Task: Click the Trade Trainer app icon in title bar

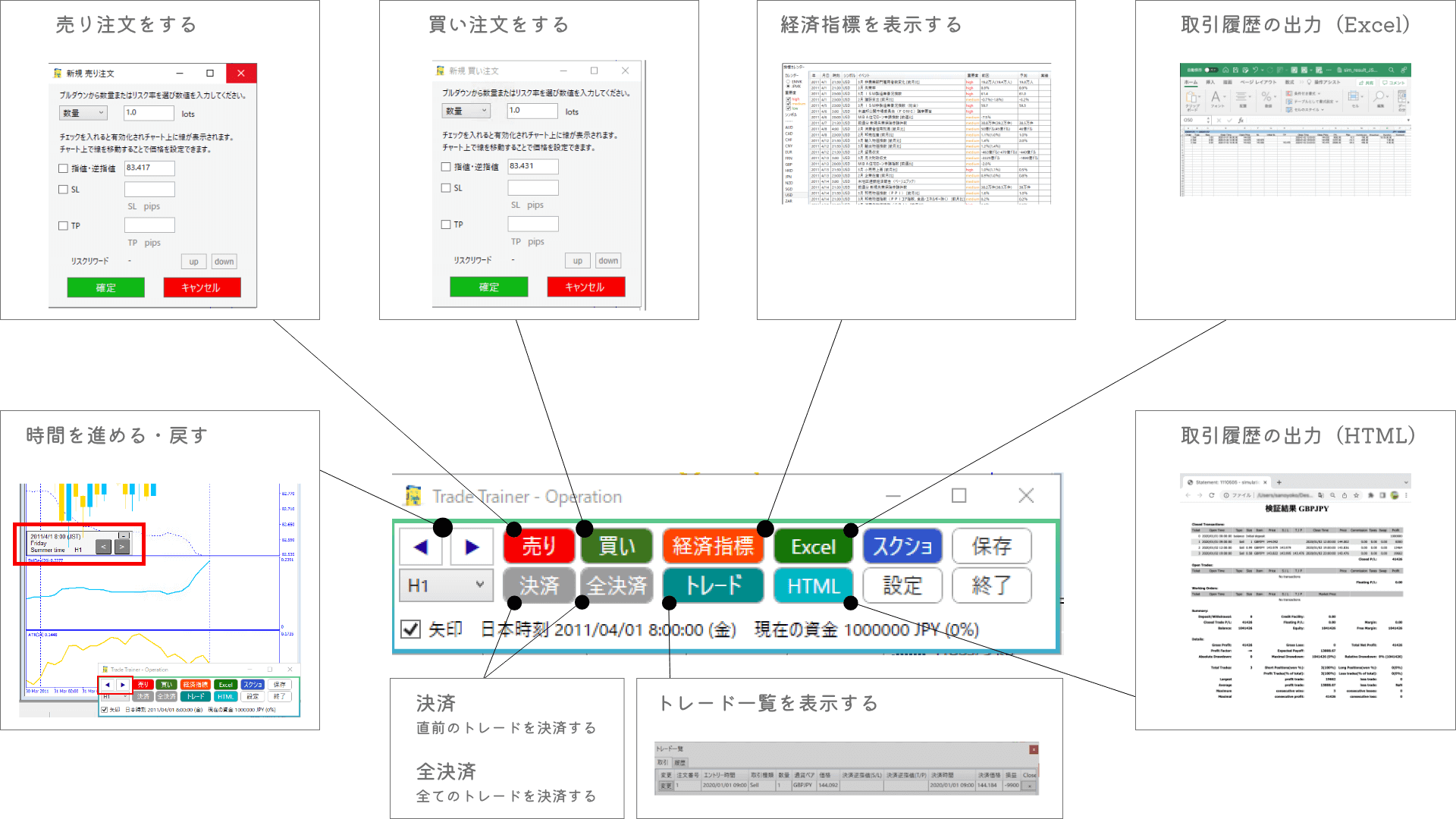Action: click(x=413, y=496)
